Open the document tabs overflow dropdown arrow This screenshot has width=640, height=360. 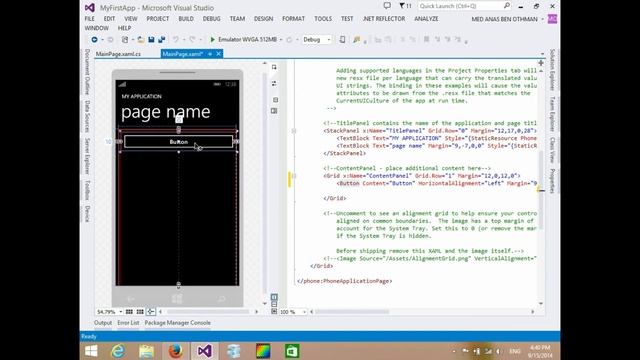point(542,54)
